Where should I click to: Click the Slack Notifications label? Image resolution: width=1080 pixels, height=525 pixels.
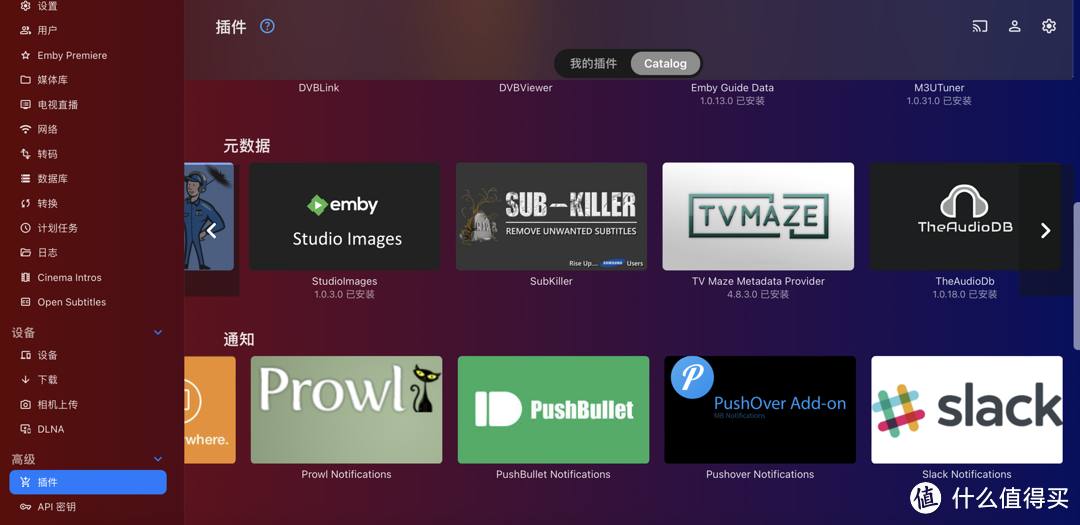click(966, 474)
